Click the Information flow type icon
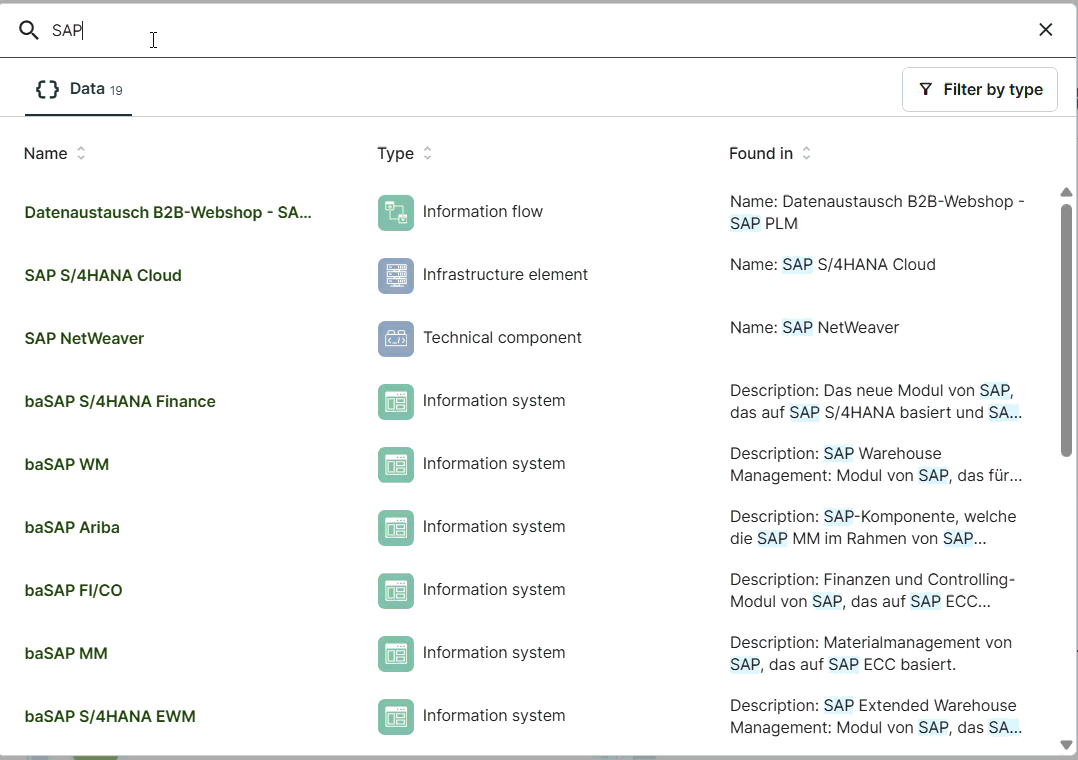The height and width of the screenshot is (760, 1078). [395, 213]
